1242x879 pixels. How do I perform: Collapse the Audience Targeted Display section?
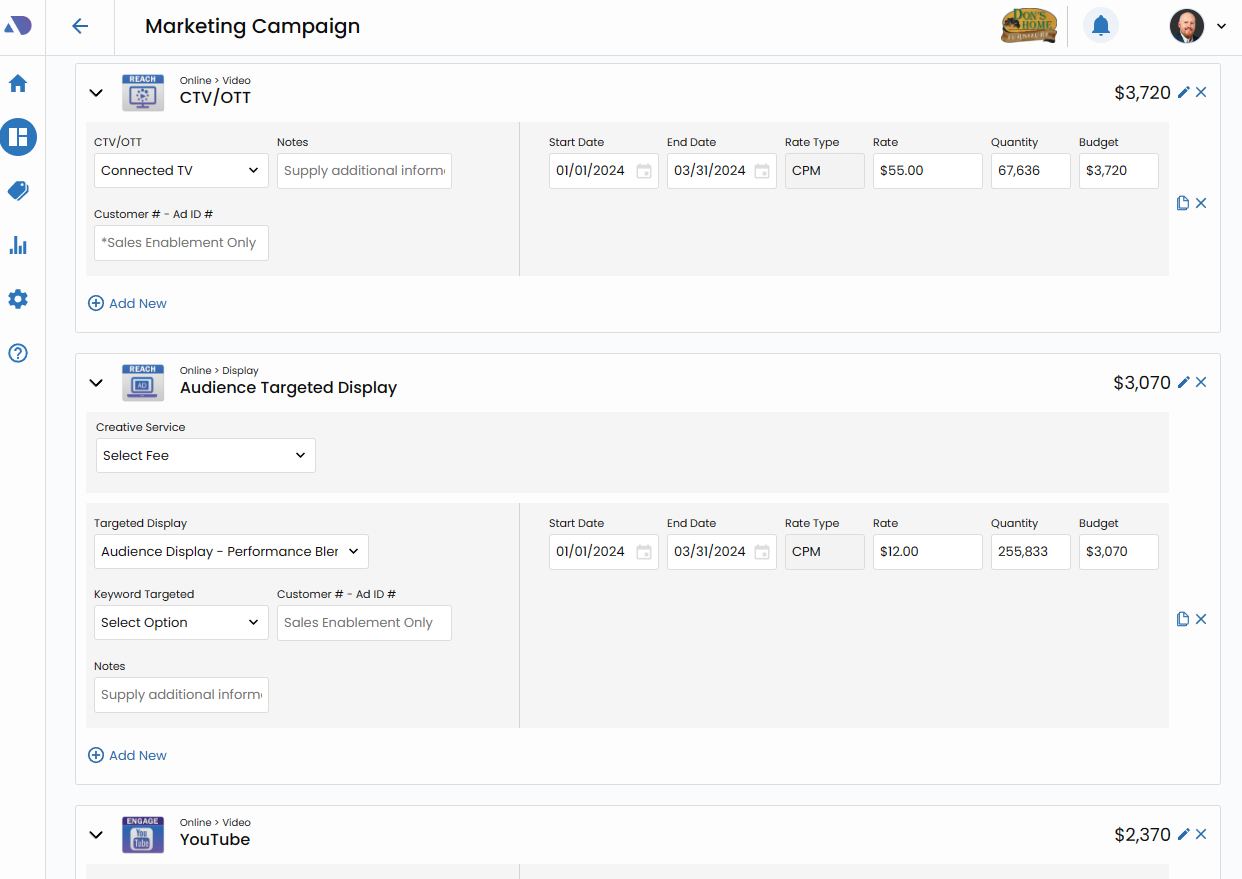coord(96,383)
